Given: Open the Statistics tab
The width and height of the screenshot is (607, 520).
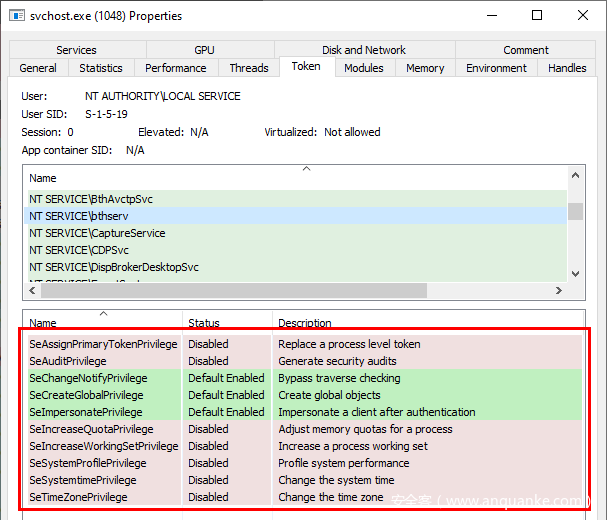Looking at the screenshot, I should pyautogui.click(x=101, y=68).
